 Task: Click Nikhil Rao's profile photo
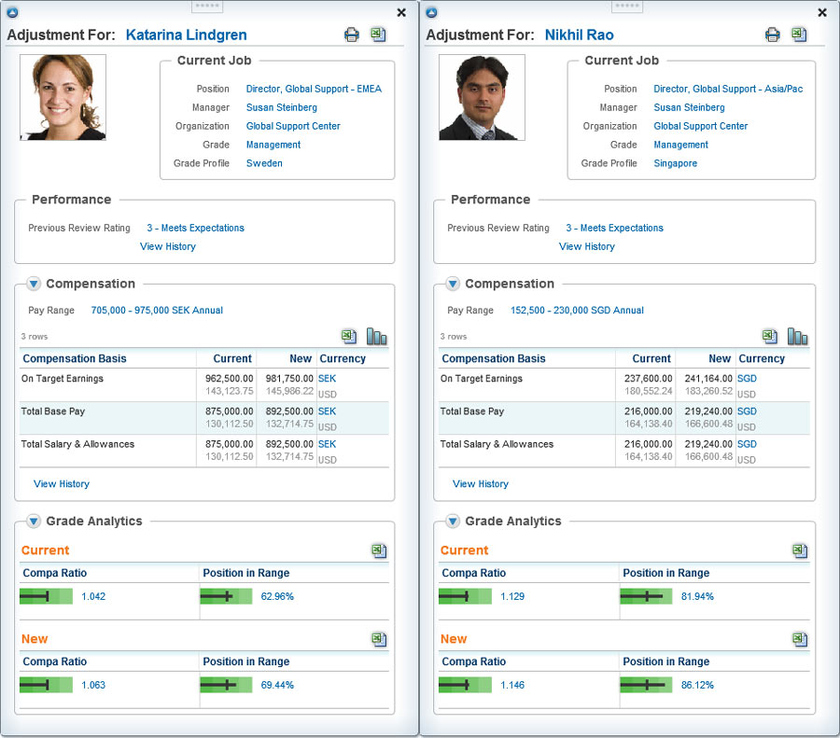pos(482,97)
